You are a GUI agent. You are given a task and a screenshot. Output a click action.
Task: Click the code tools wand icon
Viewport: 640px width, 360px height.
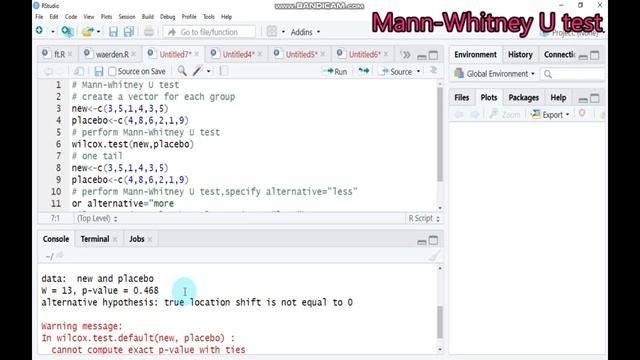[198, 71]
